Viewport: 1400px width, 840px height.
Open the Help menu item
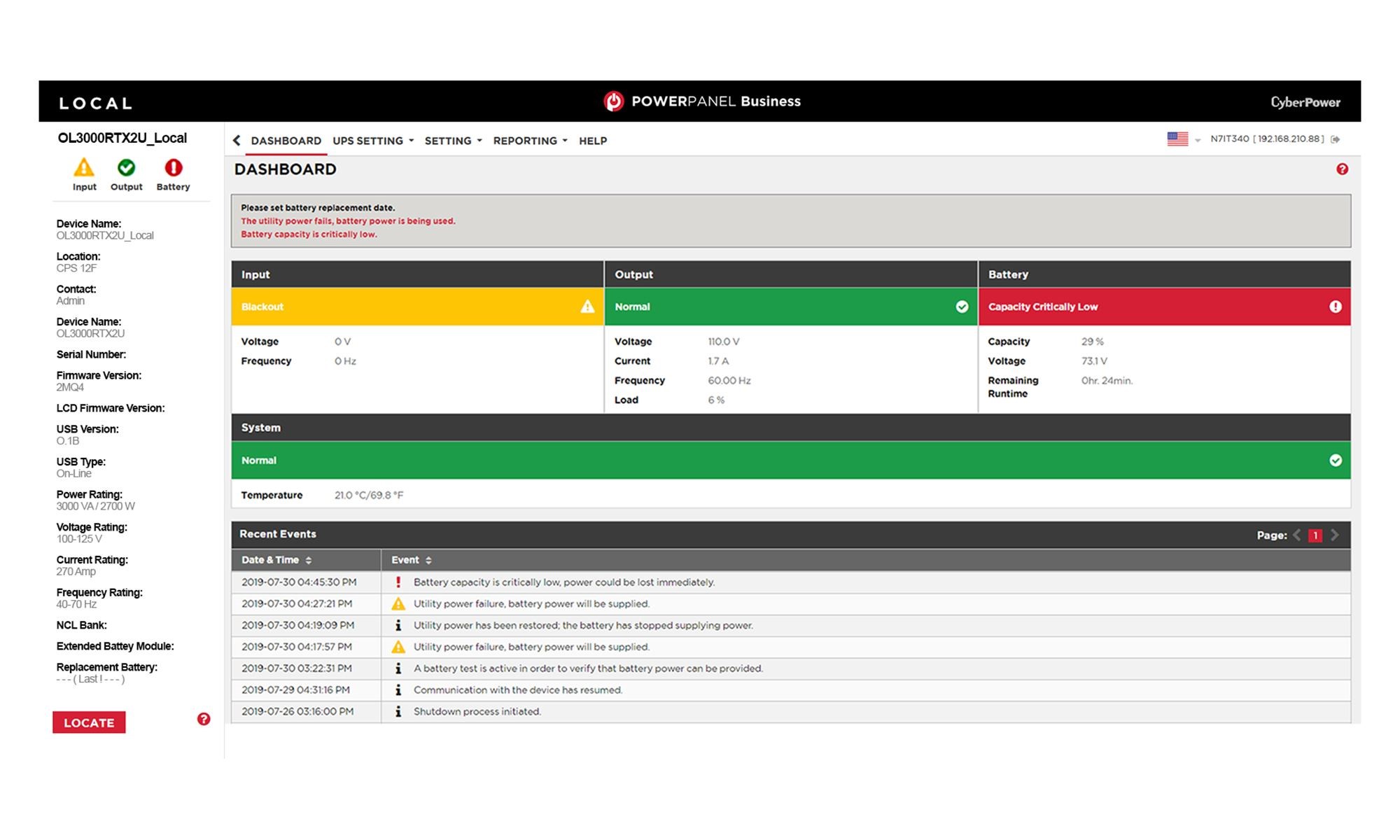point(592,141)
